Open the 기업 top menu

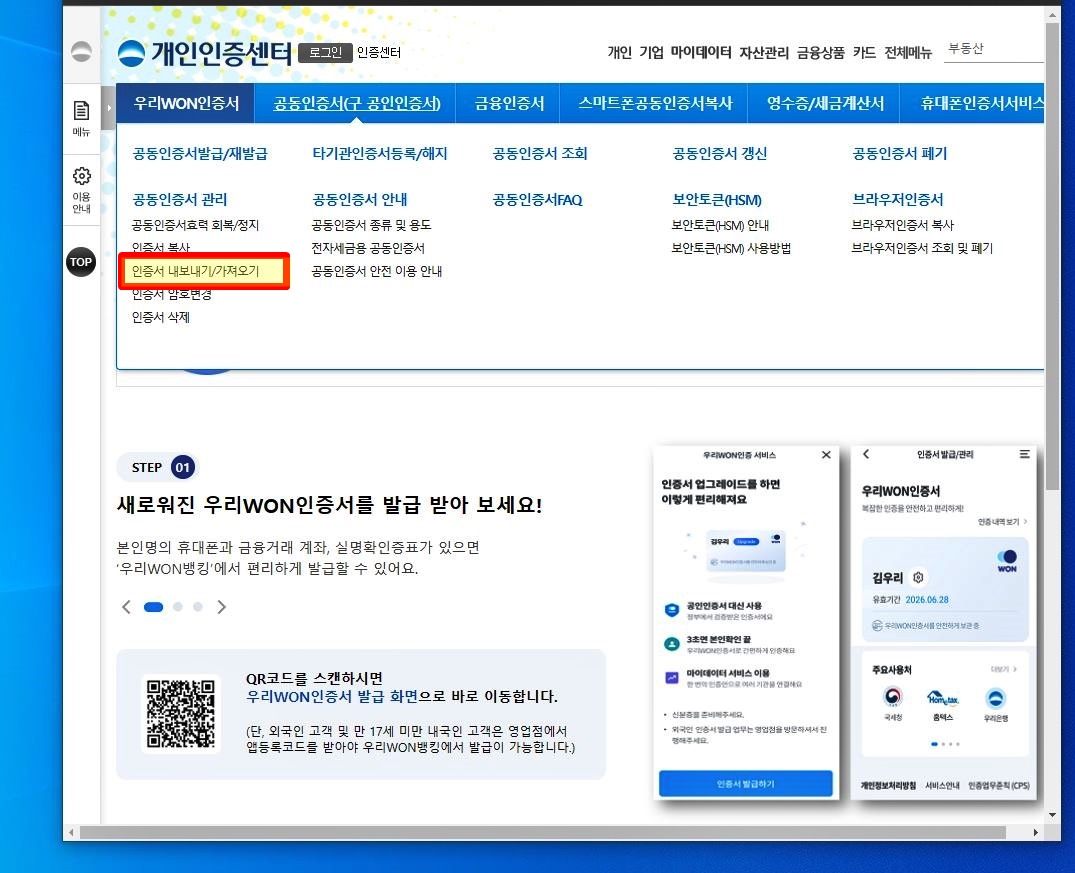(x=651, y=53)
